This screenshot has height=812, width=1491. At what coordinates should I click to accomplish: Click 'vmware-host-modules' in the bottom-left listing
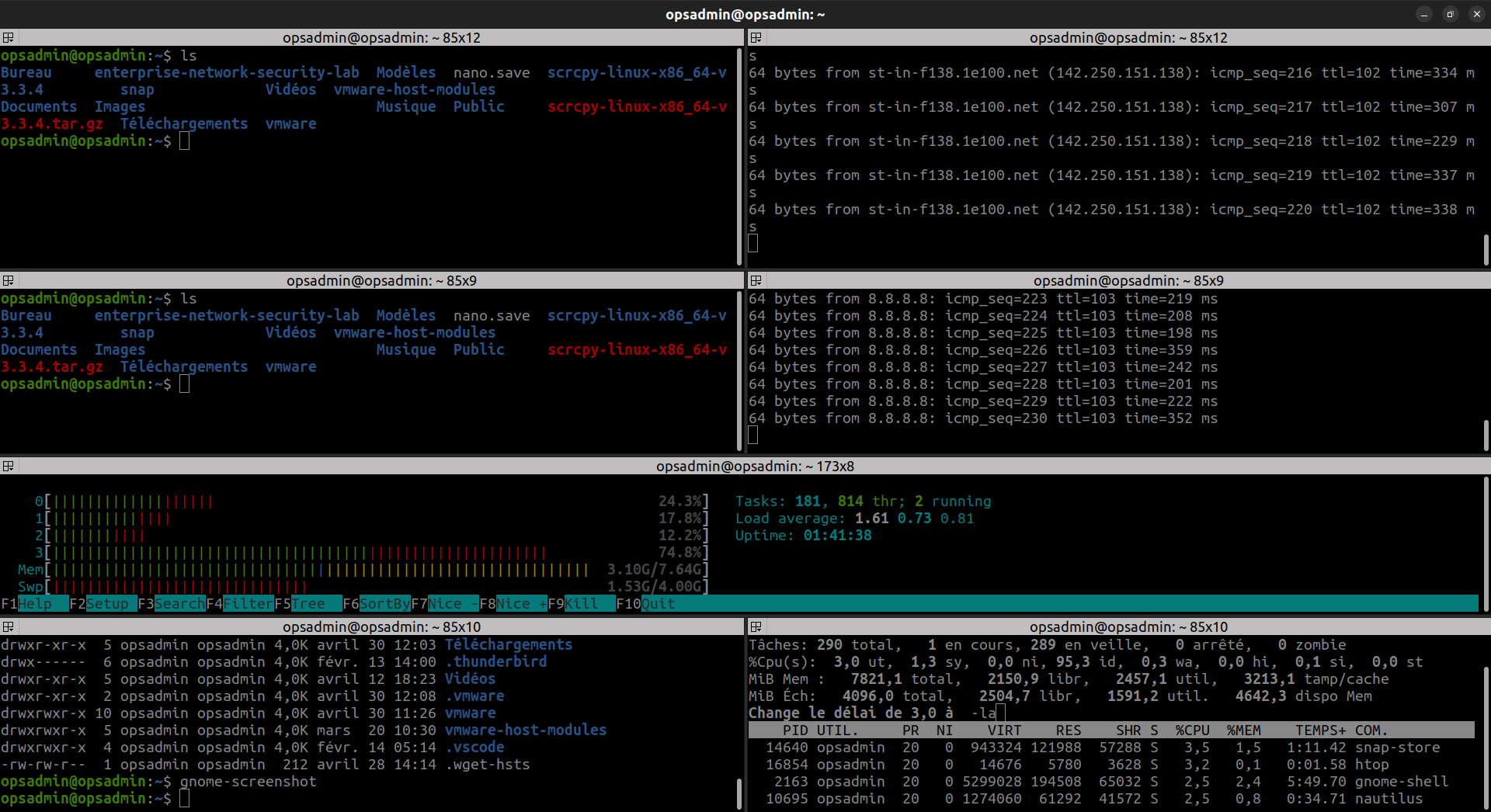[x=525, y=730]
